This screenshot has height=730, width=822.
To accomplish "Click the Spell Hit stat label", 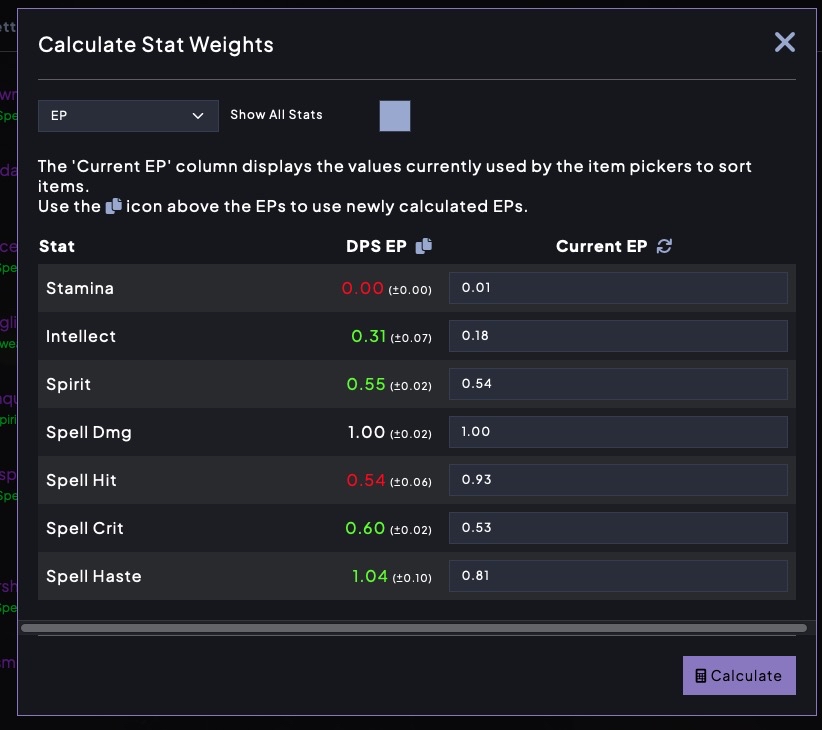I will (81, 480).
